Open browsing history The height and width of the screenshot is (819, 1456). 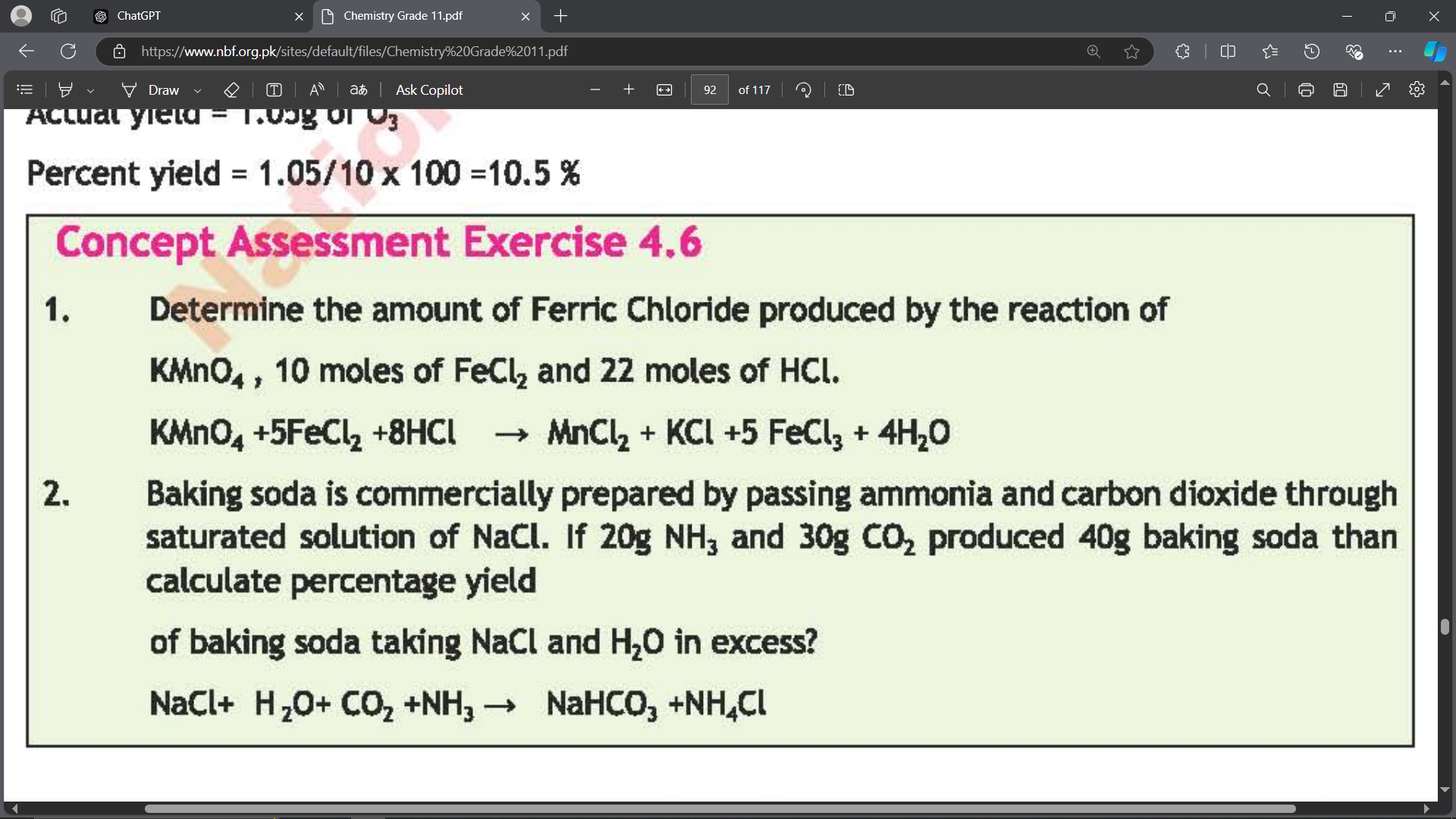(x=1312, y=51)
